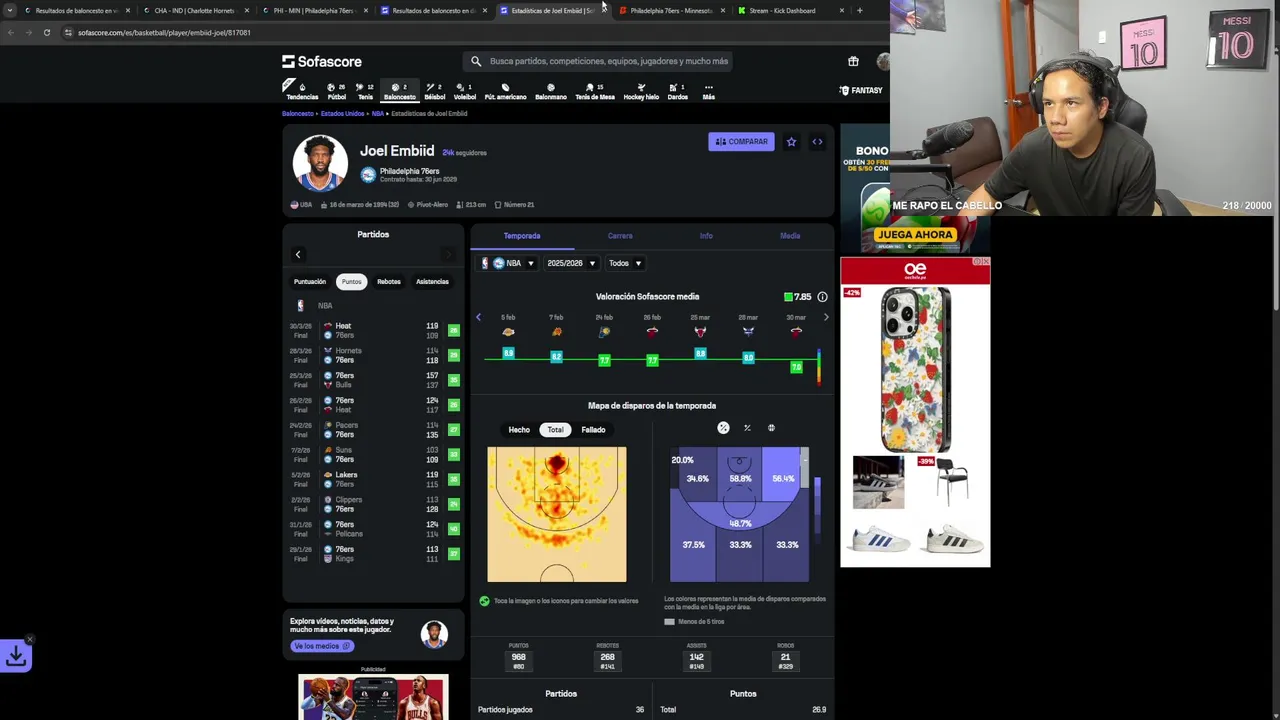This screenshot has height=720, width=1280.
Task: Open a new browser tab
Action: pos(859,11)
